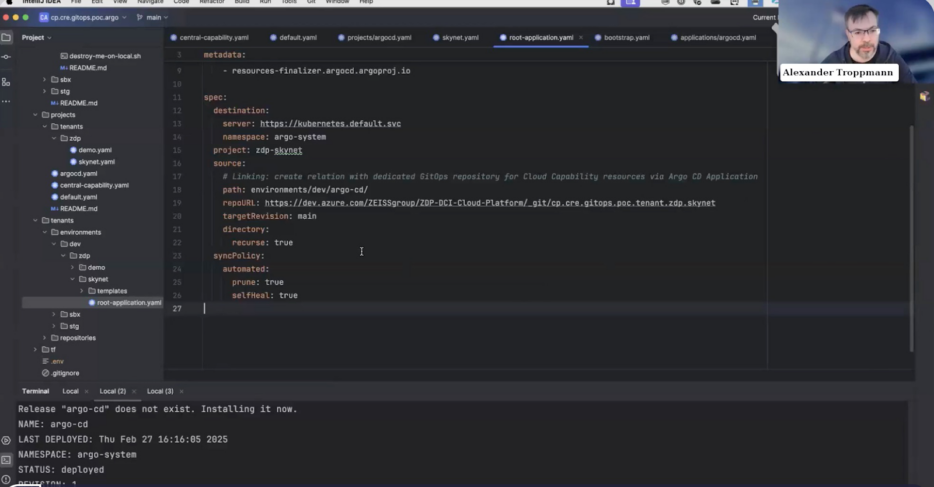Viewport: 934px width, 487px height.
Task: Click the git branch icon next to main
Action: pos(139,17)
